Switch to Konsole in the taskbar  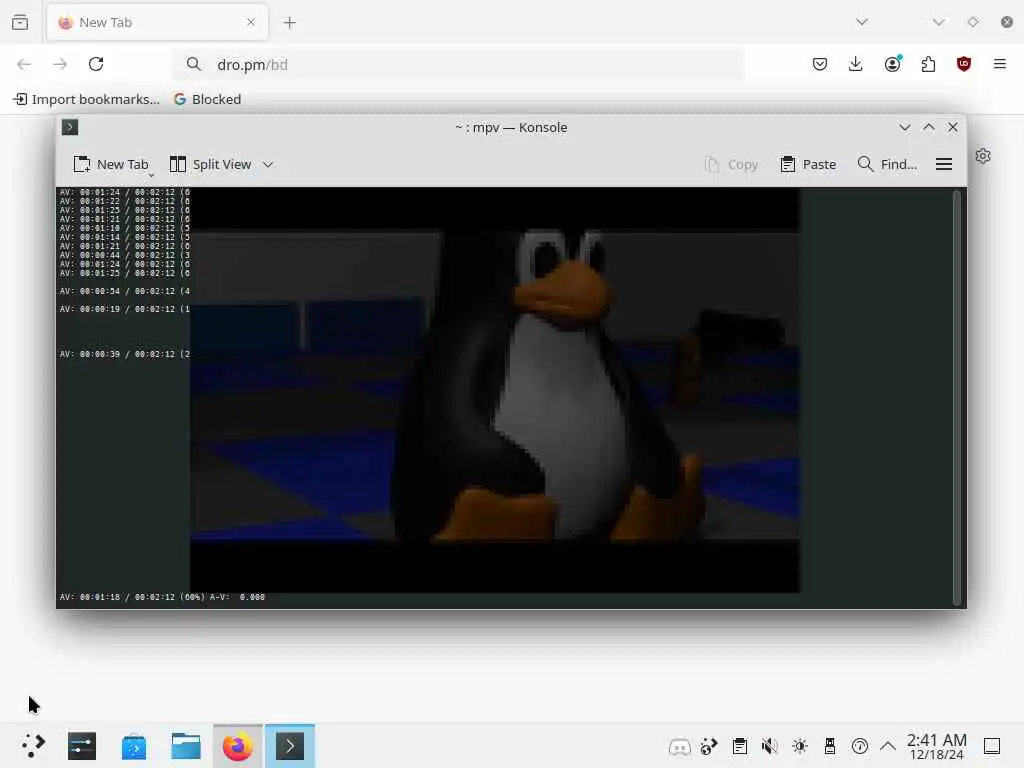pos(290,746)
